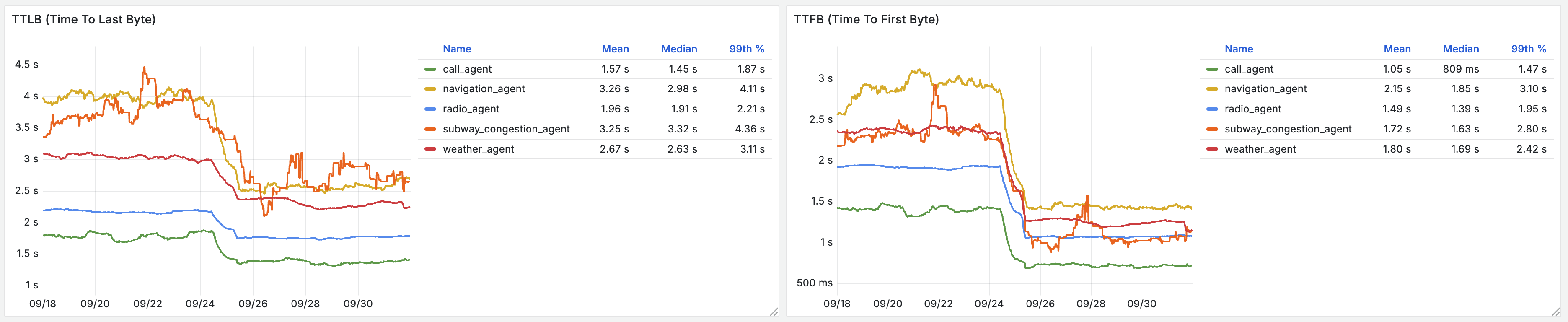The image size is (1568, 322).
Task: Toggle subway_congestion_agent series in TTLB legend
Action: tap(506, 129)
